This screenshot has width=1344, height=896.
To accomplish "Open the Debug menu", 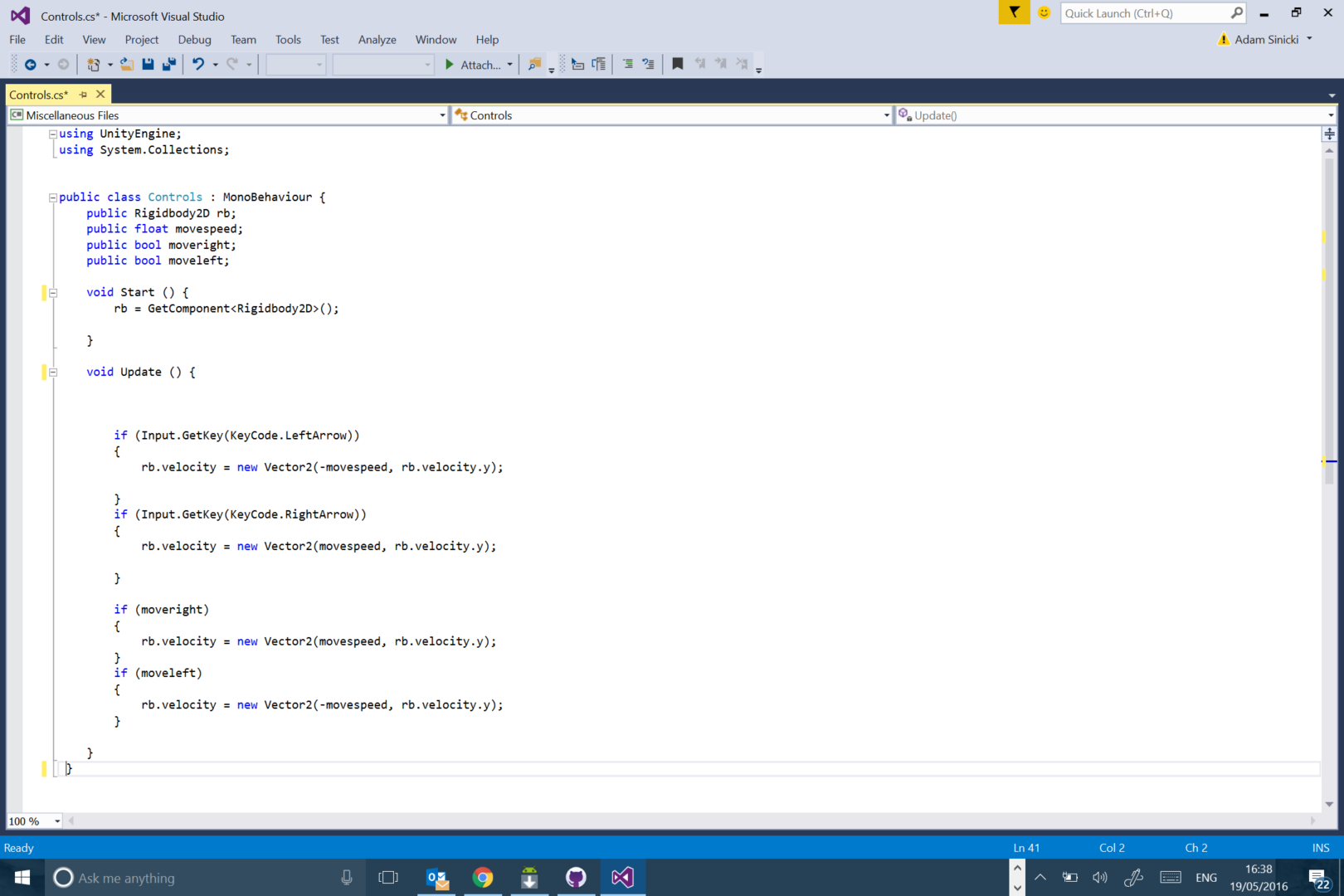I will tap(194, 40).
